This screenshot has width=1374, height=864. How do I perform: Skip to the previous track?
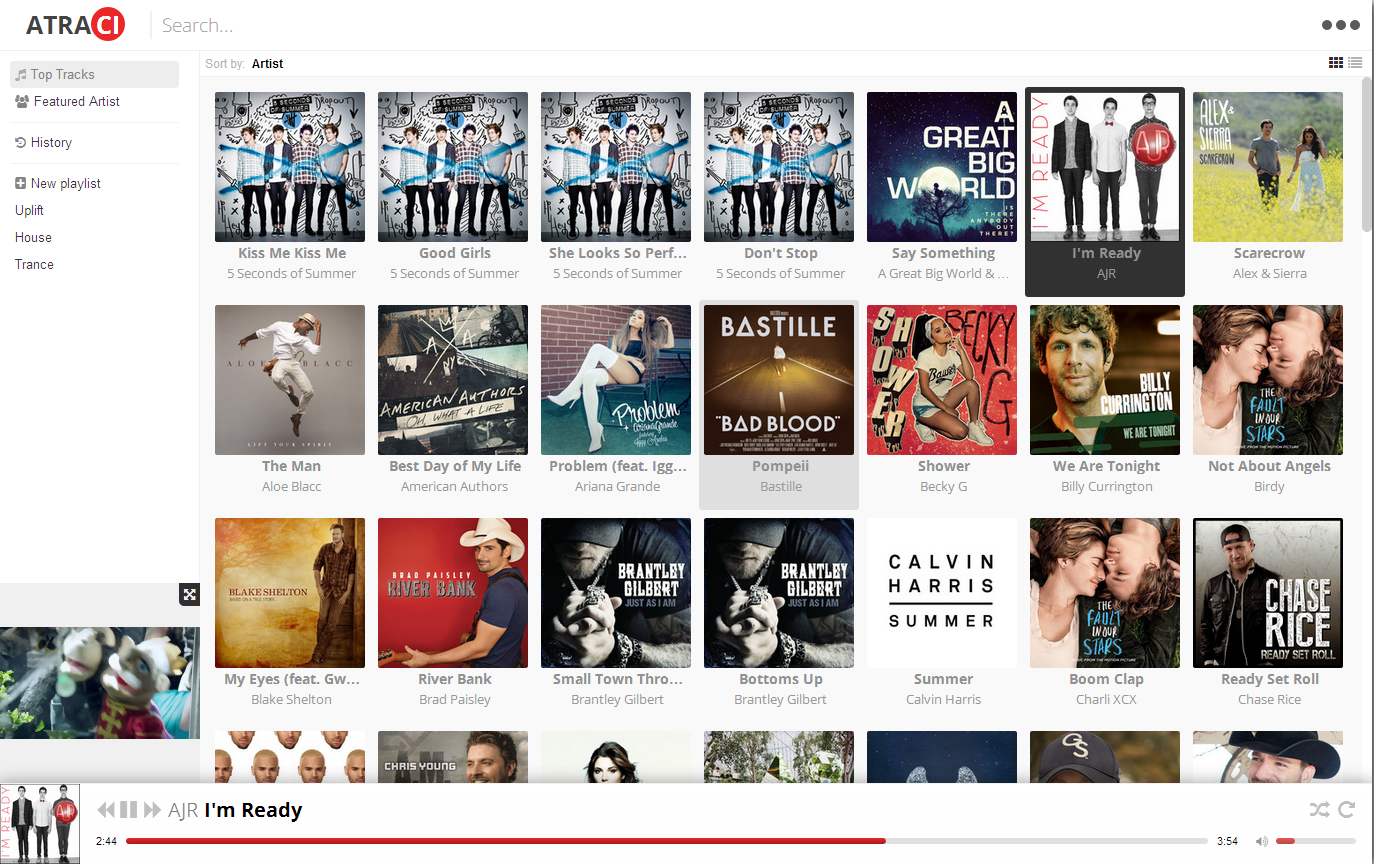tap(106, 810)
